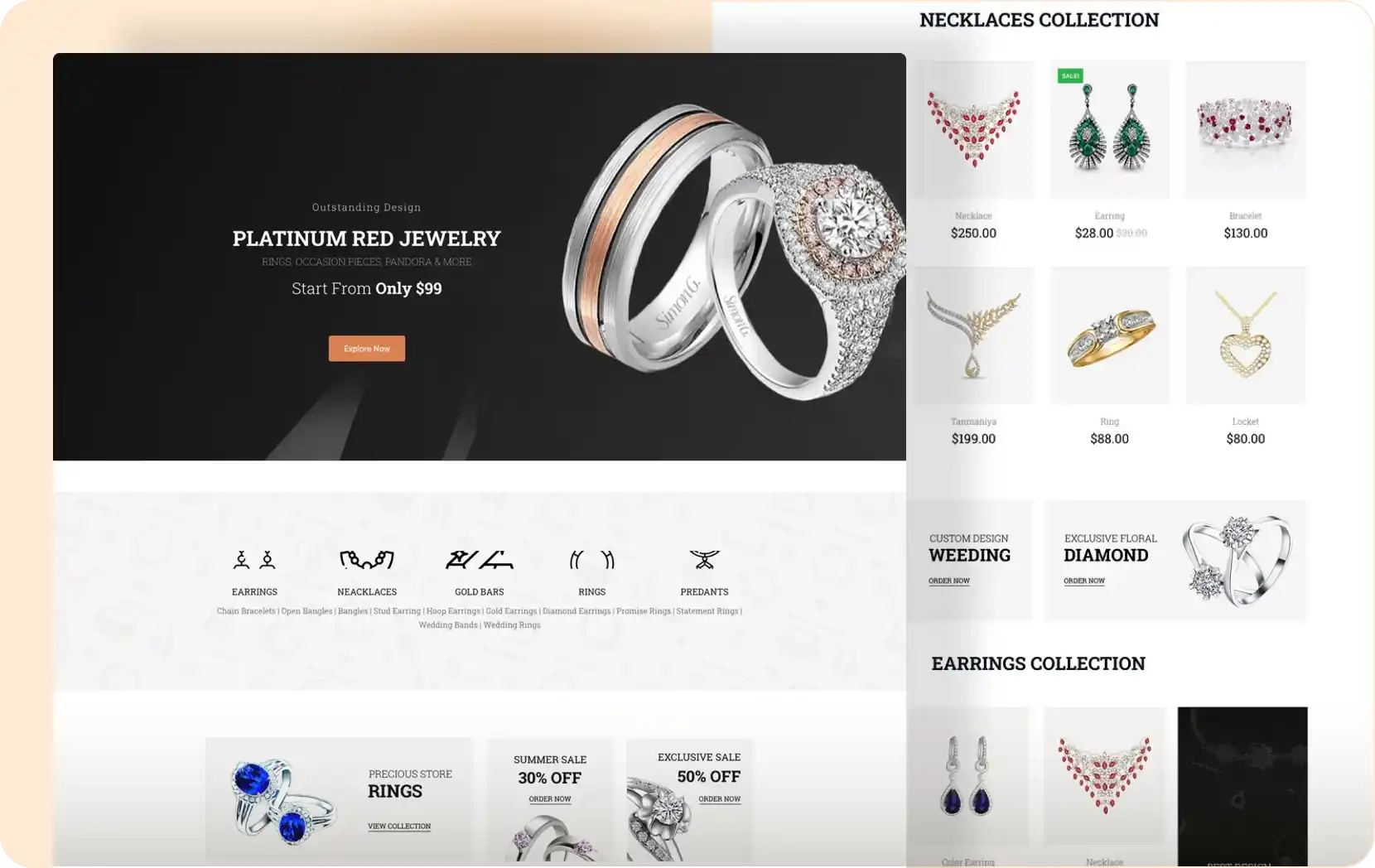Click Order Now under Custom Design Weeding

[x=949, y=581]
